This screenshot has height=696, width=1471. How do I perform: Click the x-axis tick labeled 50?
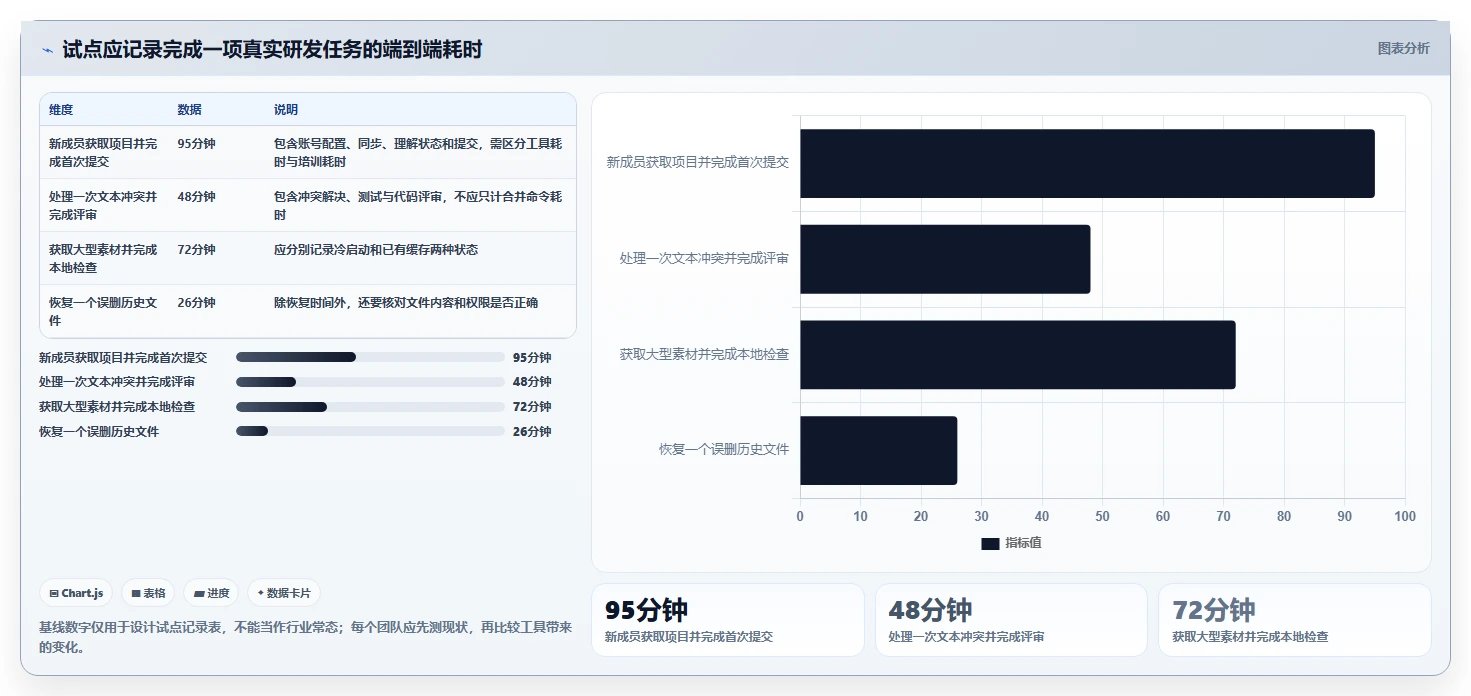point(1102,517)
